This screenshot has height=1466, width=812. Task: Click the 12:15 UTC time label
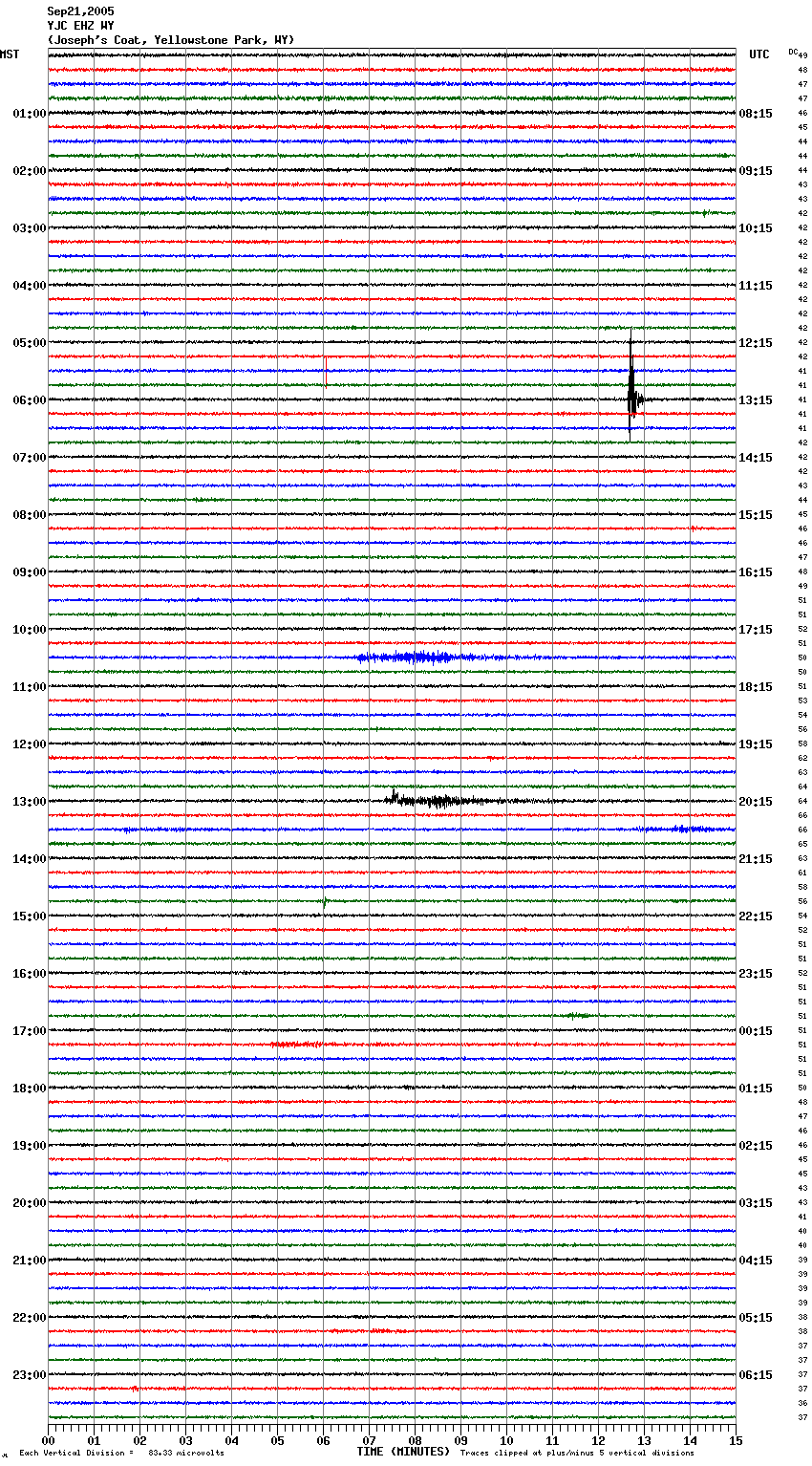click(756, 343)
